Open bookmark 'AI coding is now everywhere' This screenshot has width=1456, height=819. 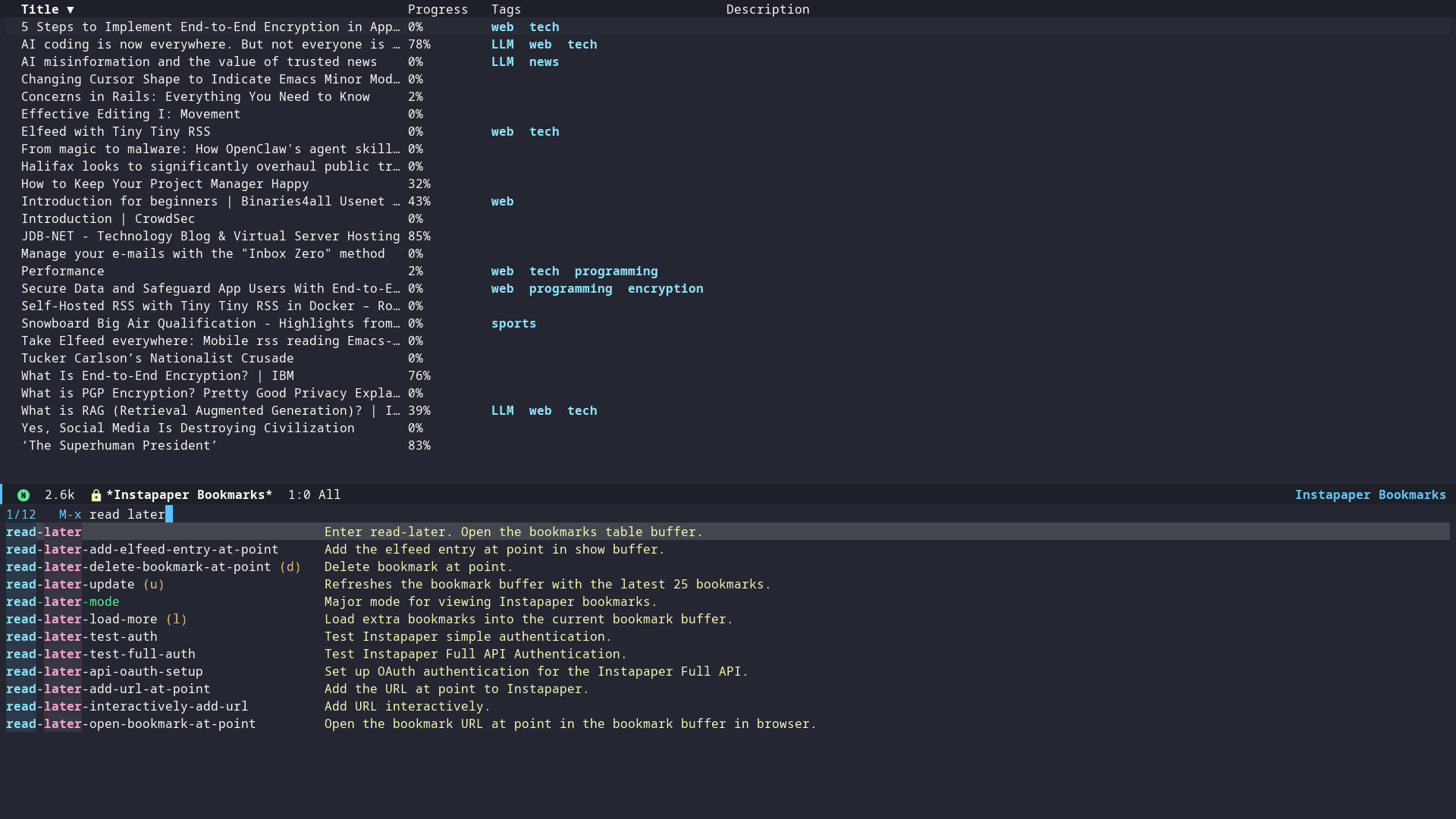click(x=211, y=45)
